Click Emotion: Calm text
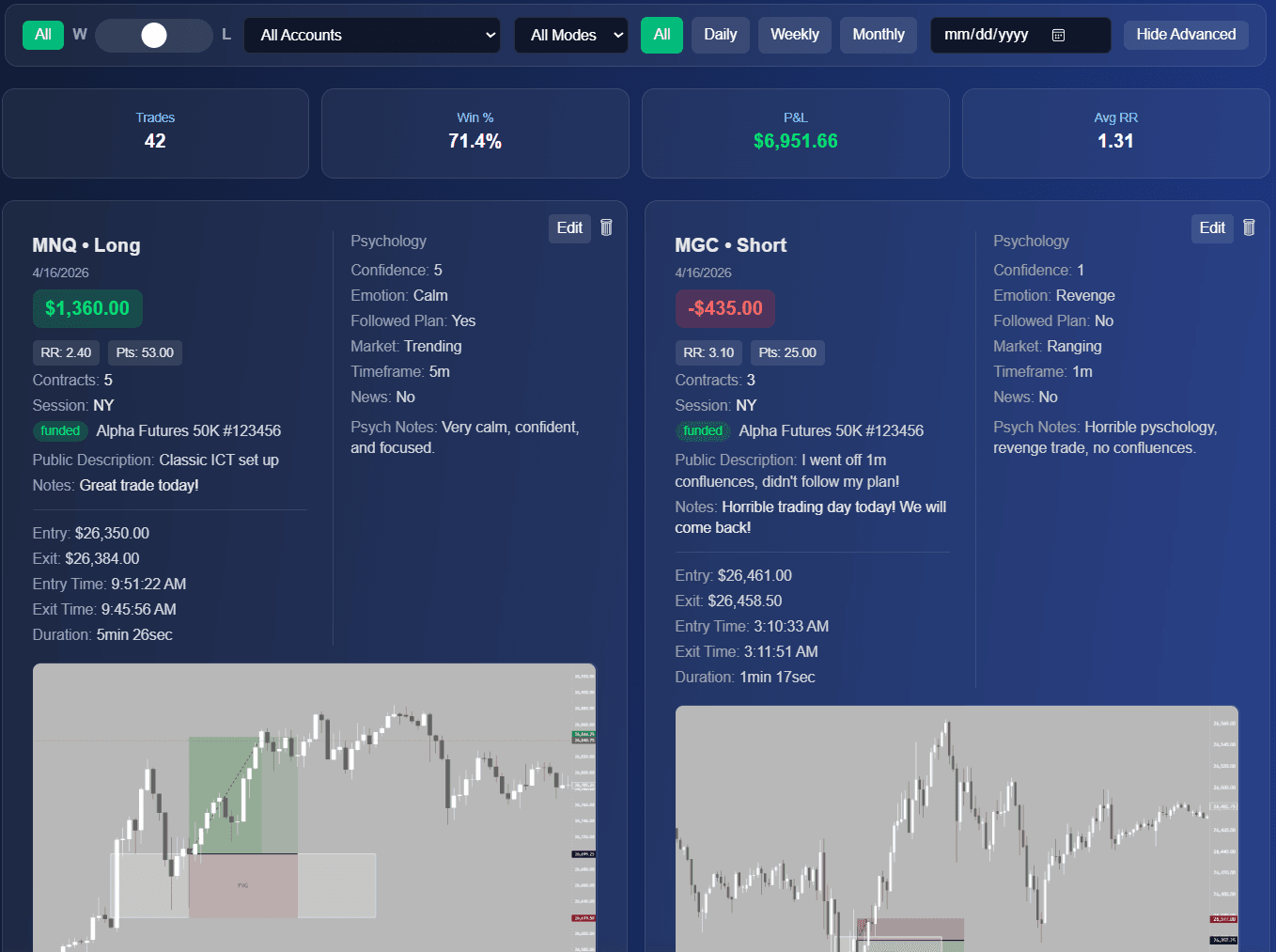Viewport: 1276px width, 952px height. point(399,295)
